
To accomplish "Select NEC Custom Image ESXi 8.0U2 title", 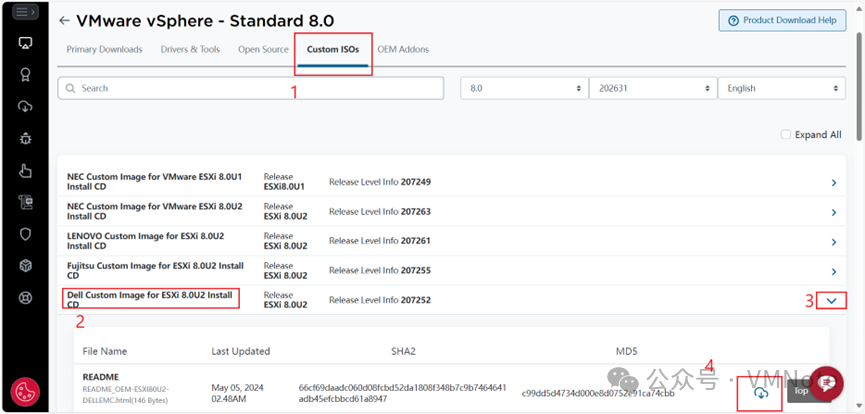I will point(154,211).
